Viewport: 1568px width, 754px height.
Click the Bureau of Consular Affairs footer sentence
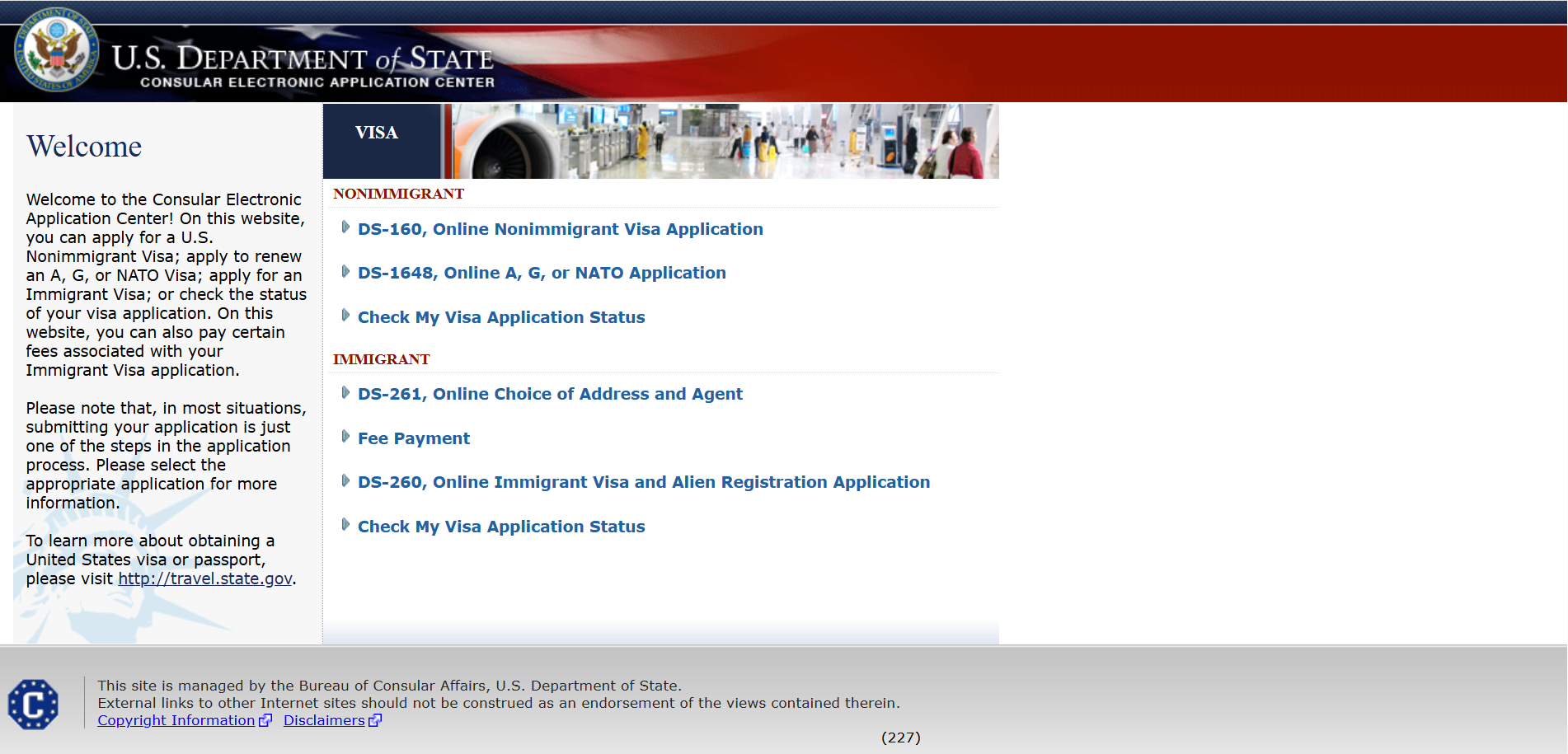pyautogui.click(x=390, y=686)
